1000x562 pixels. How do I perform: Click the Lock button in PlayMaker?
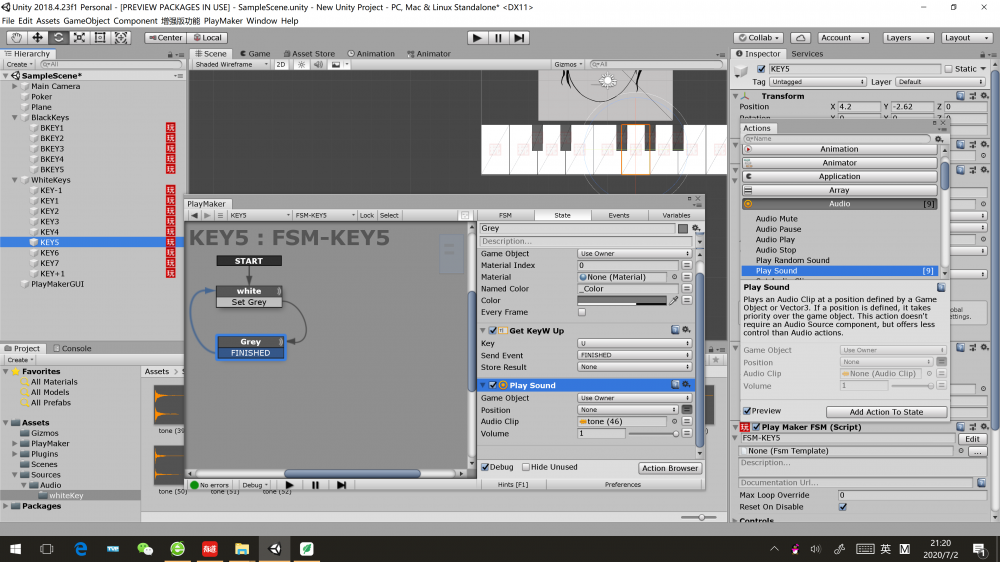(x=367, y=216)
